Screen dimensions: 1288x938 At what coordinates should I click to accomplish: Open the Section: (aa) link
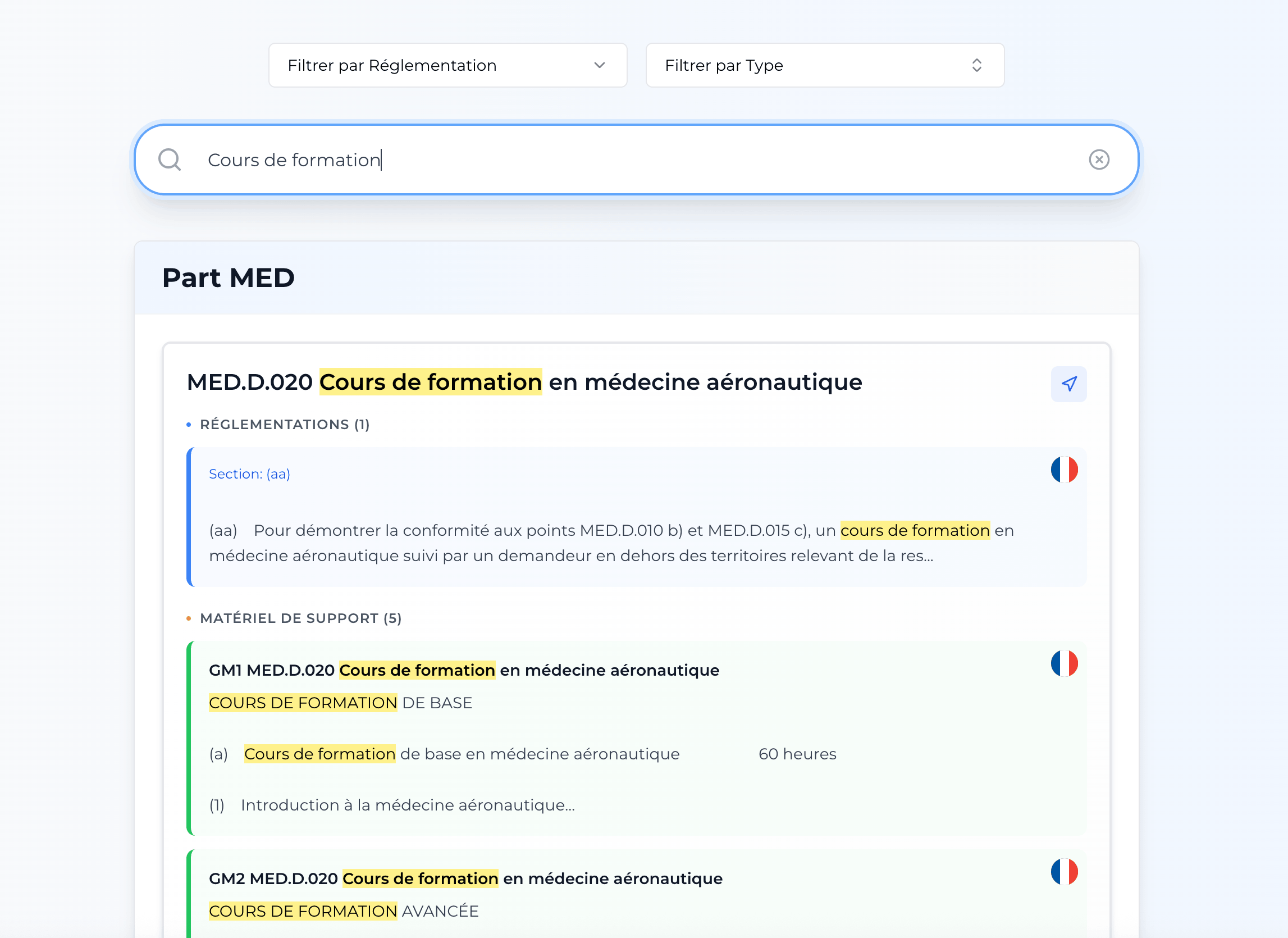(249, 473)
